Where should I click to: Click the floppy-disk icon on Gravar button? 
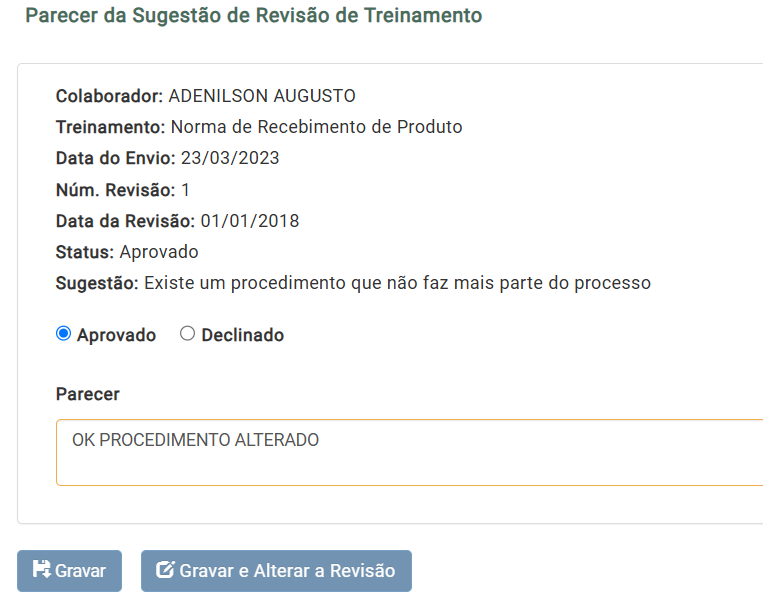41,569
